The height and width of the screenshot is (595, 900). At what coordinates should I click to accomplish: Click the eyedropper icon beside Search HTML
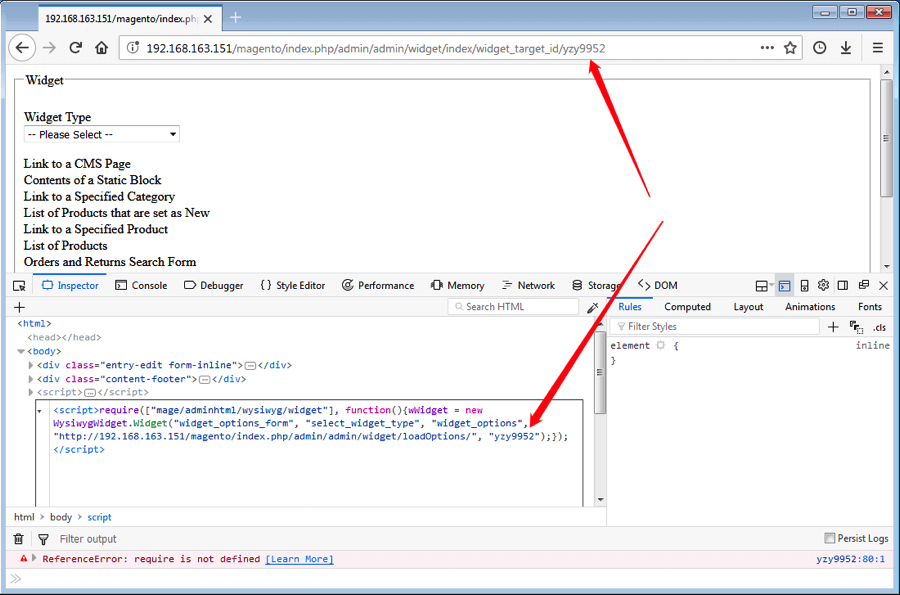coord(592,307)
